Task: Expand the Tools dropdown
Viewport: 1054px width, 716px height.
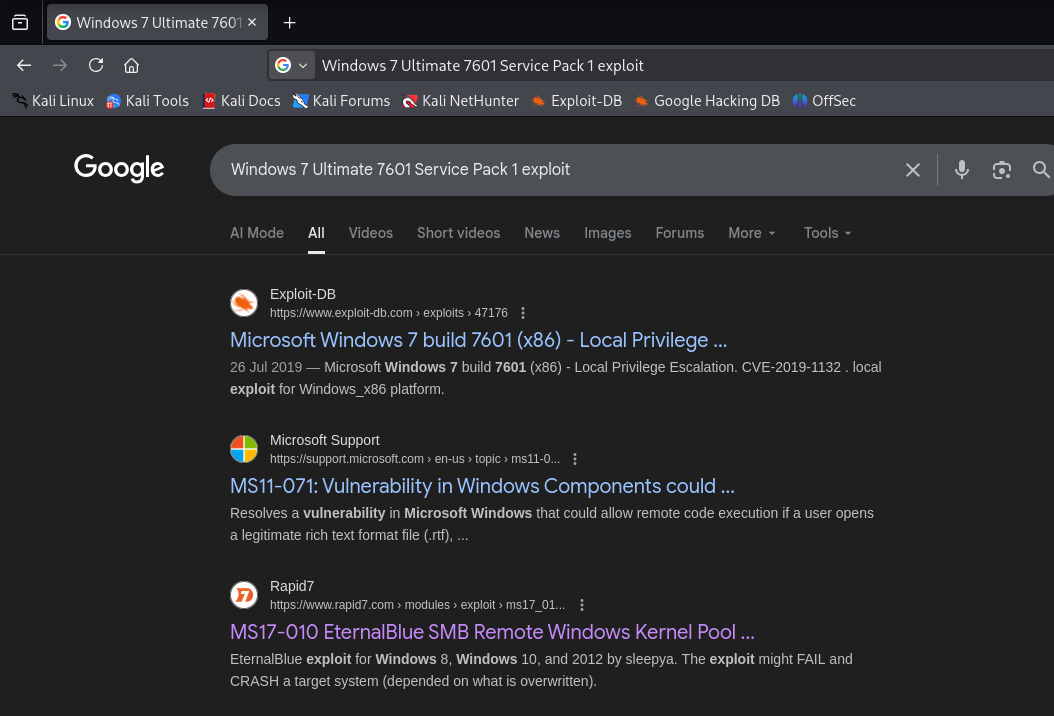Action: (827, 233)
